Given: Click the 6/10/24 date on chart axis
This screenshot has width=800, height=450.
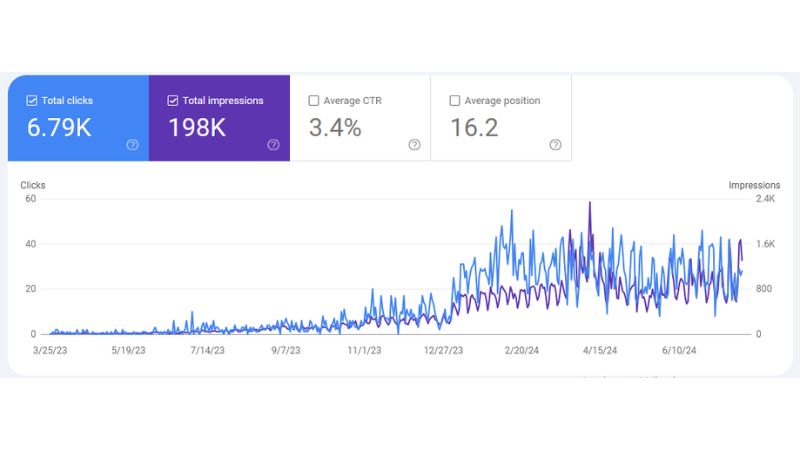Looking at the screenshot, I should point(679,351).
